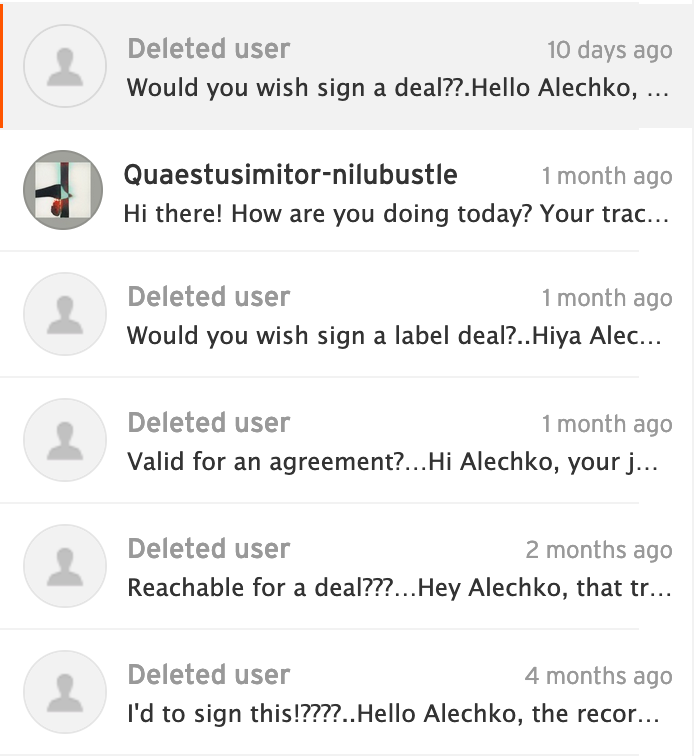Click the Quaestusimitor-nilubustle profile picture
694x756 pixels.
pos(64,191)
